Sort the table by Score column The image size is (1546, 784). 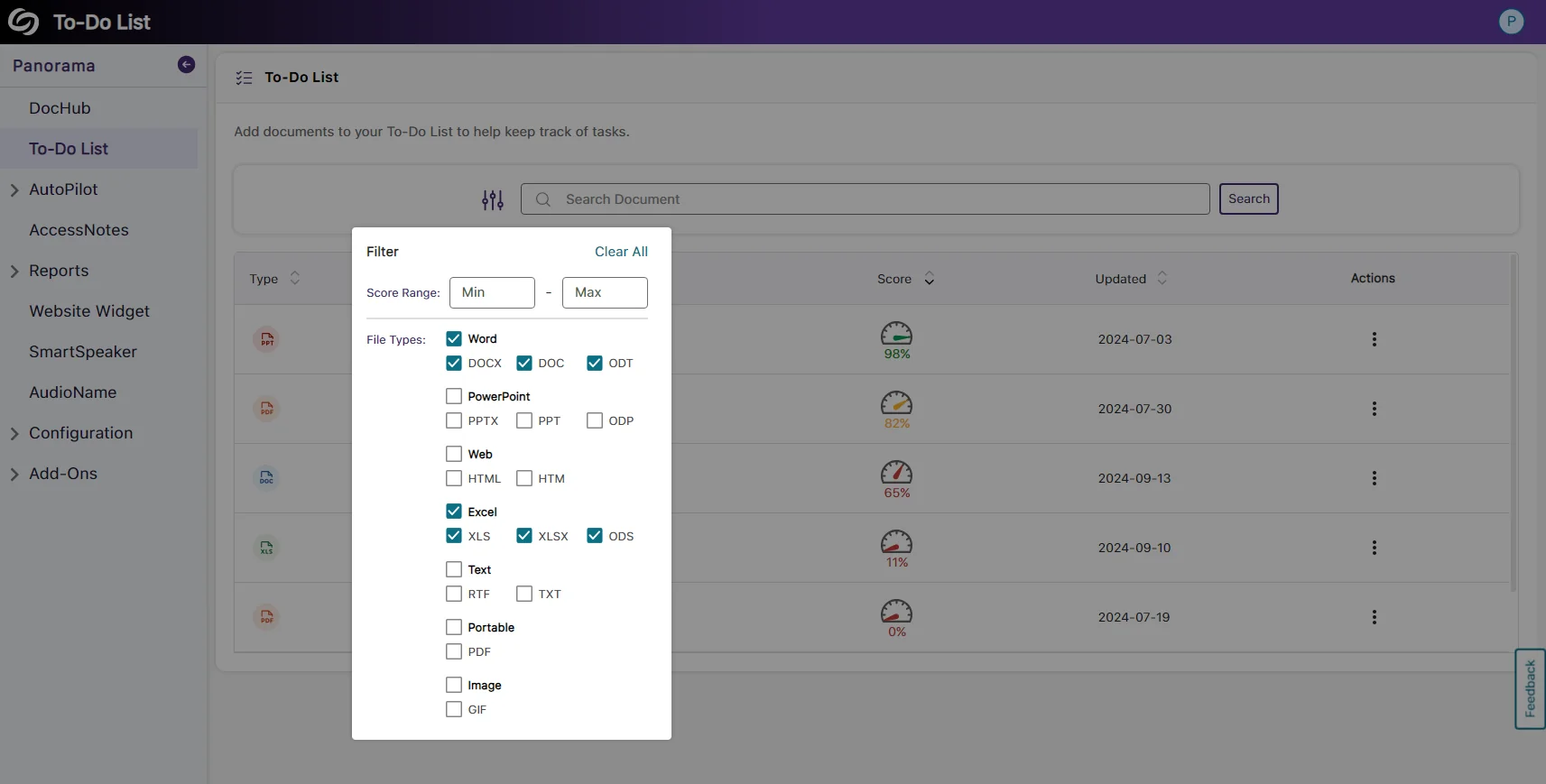pos(929,279)
